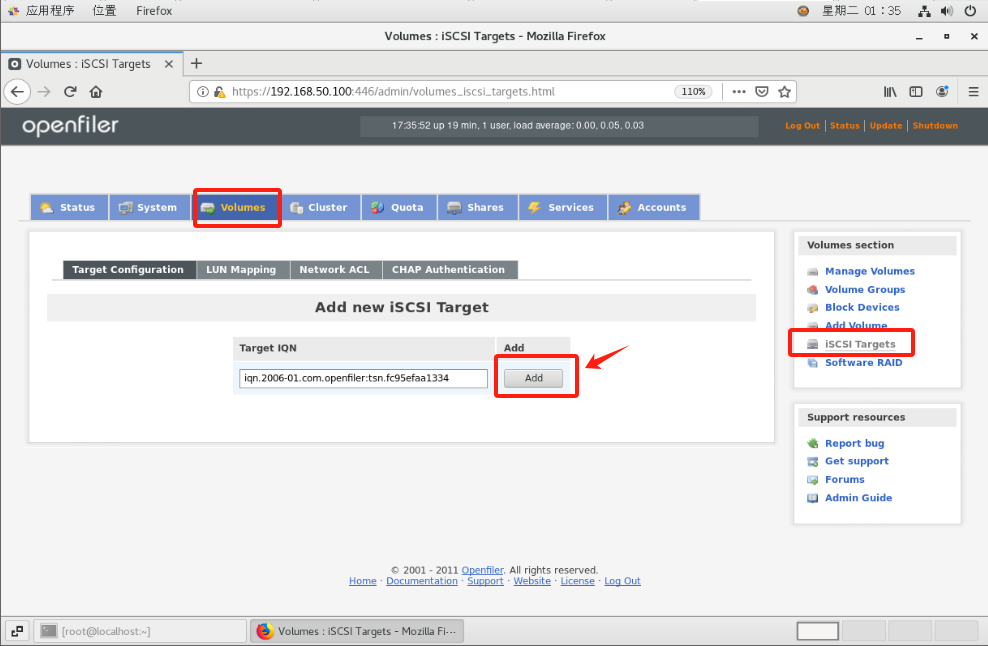The image size is (988, 646).
Task: Open iSCSI Targets sidebar link
Action: coord(860,344)
